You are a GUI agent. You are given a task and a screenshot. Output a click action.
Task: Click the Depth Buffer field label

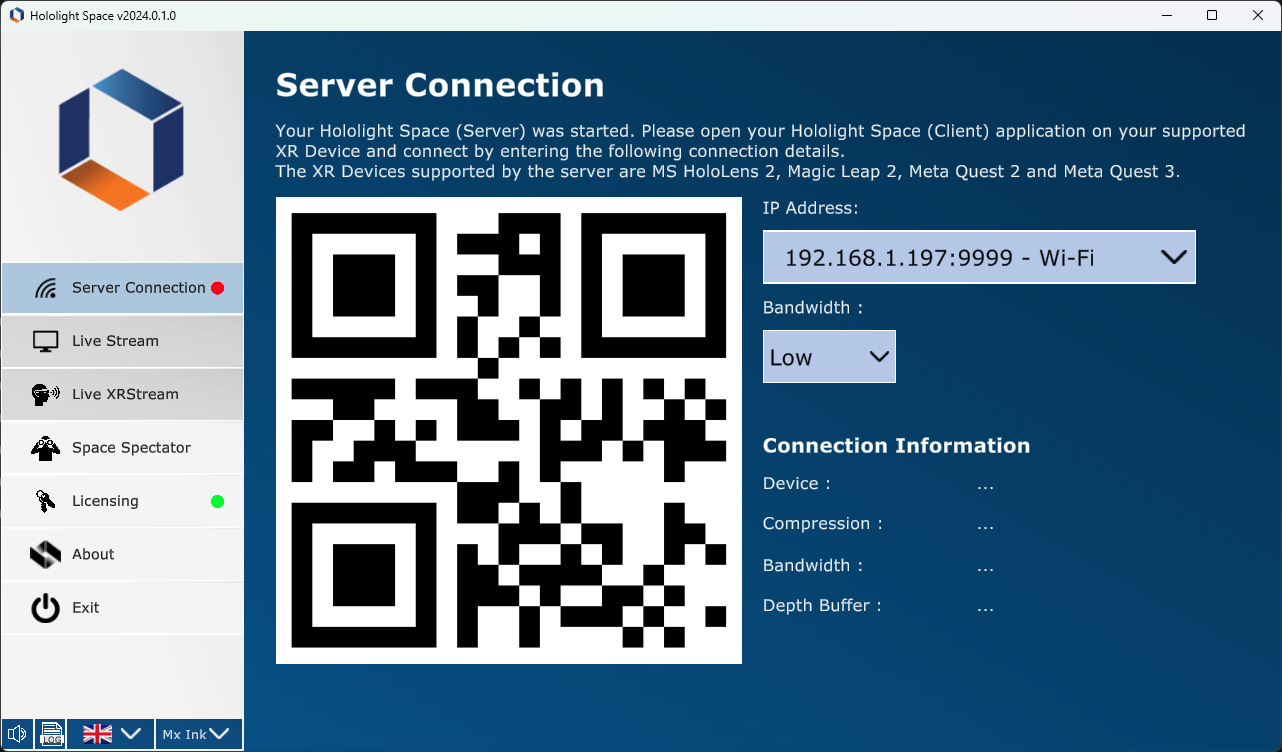(x=821, y=605)
